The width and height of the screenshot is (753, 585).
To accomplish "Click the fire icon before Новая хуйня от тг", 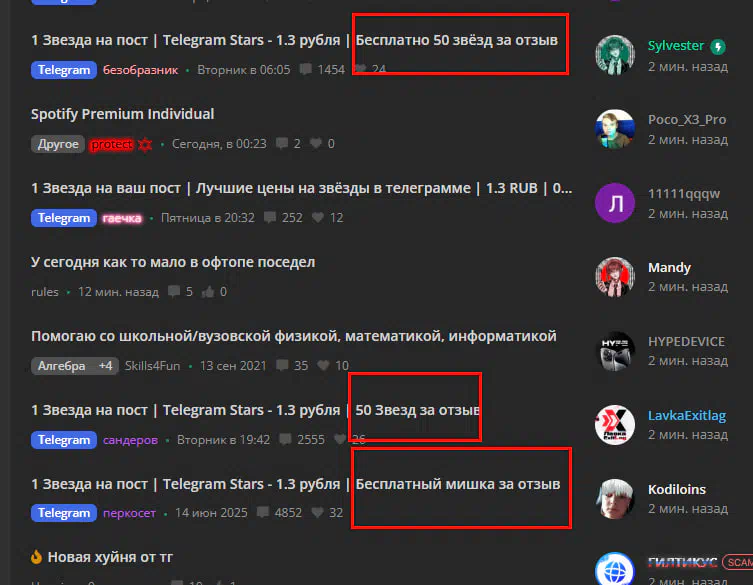I will click(x=36, y=557).
